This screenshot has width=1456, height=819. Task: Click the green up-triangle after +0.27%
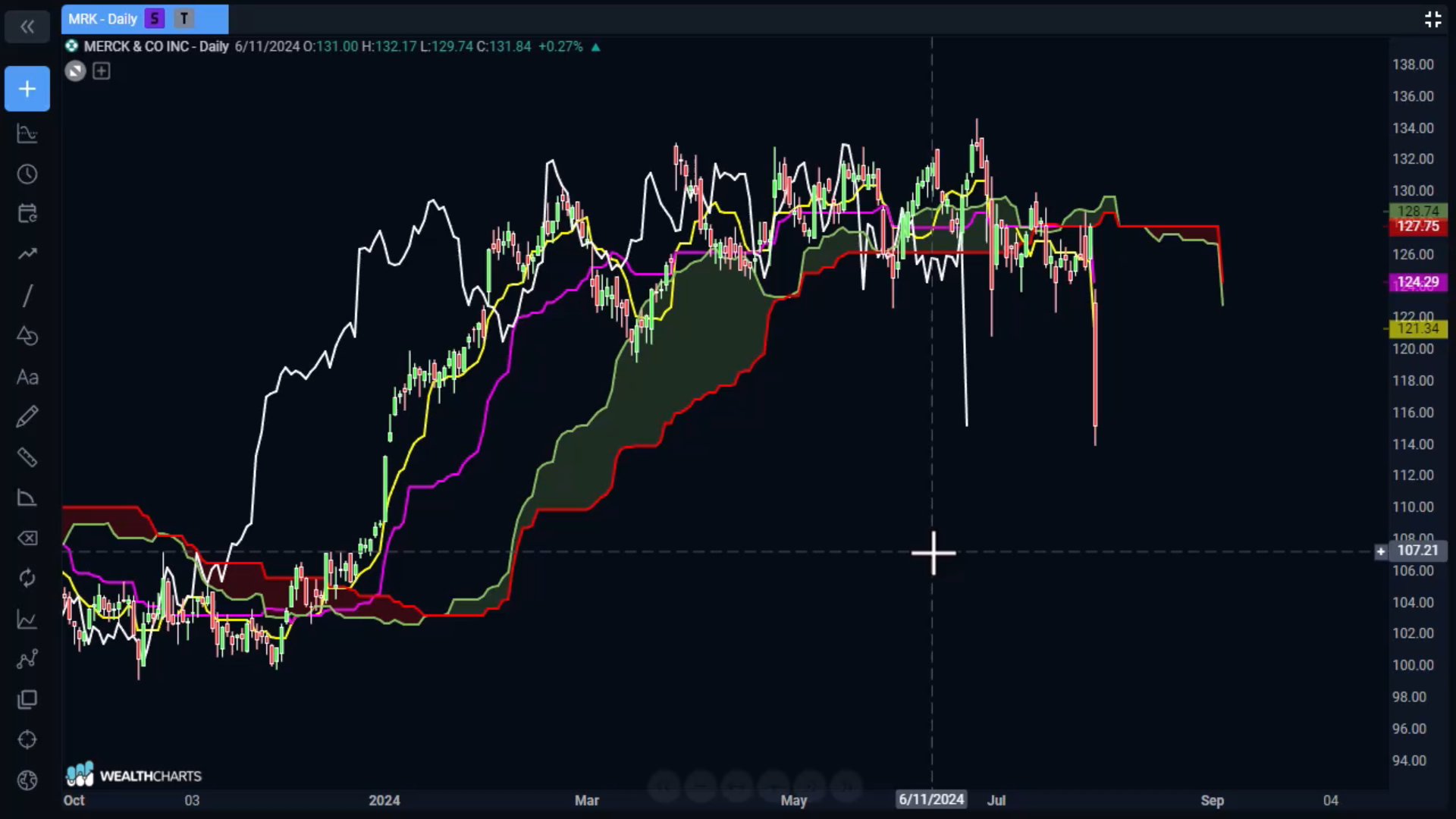[x=596, y=47]
